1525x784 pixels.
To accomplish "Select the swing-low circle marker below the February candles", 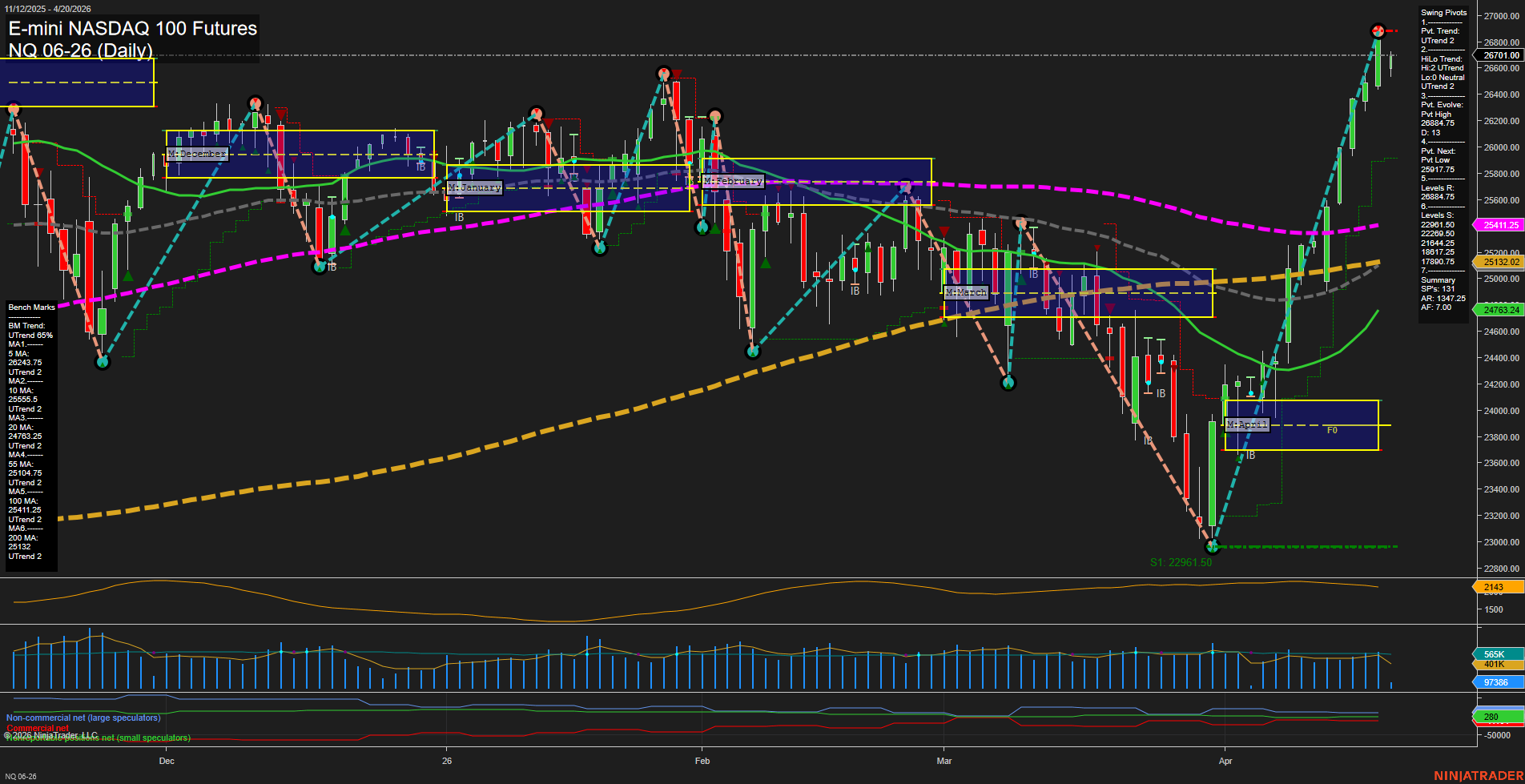I will pyautogui.click(x=753, y=351).
